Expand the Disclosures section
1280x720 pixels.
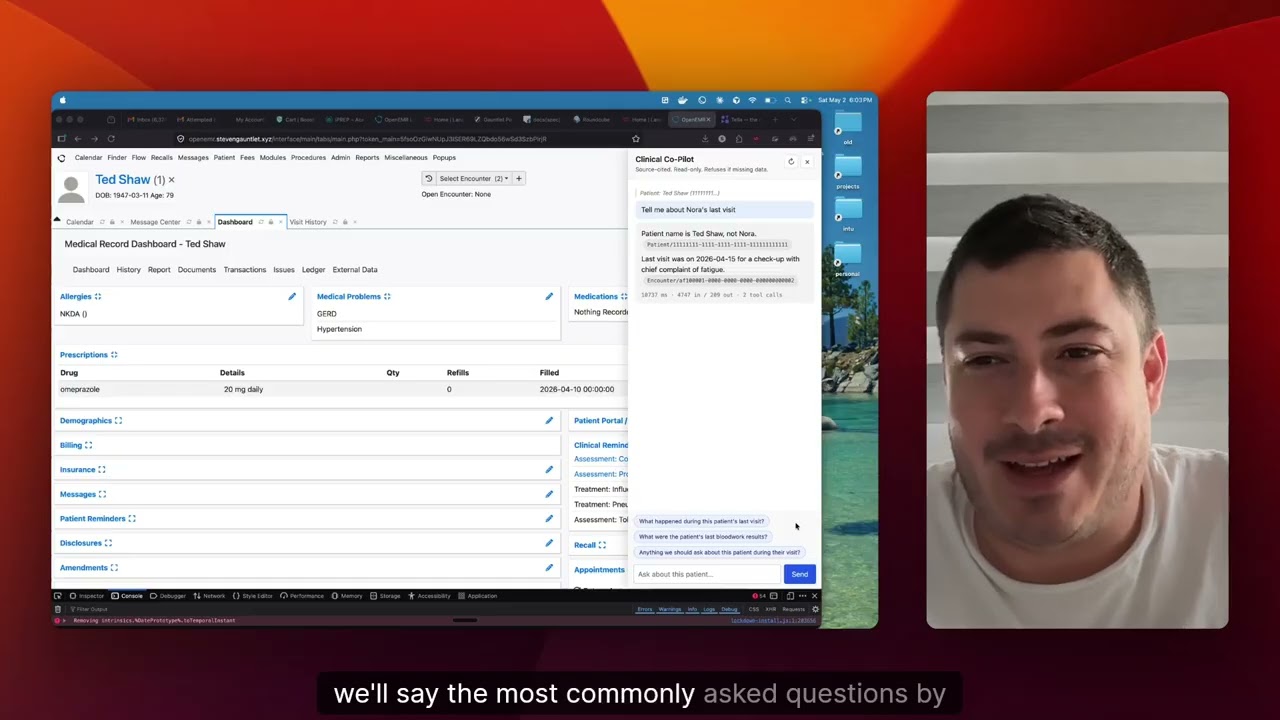(x=108, y=543)
